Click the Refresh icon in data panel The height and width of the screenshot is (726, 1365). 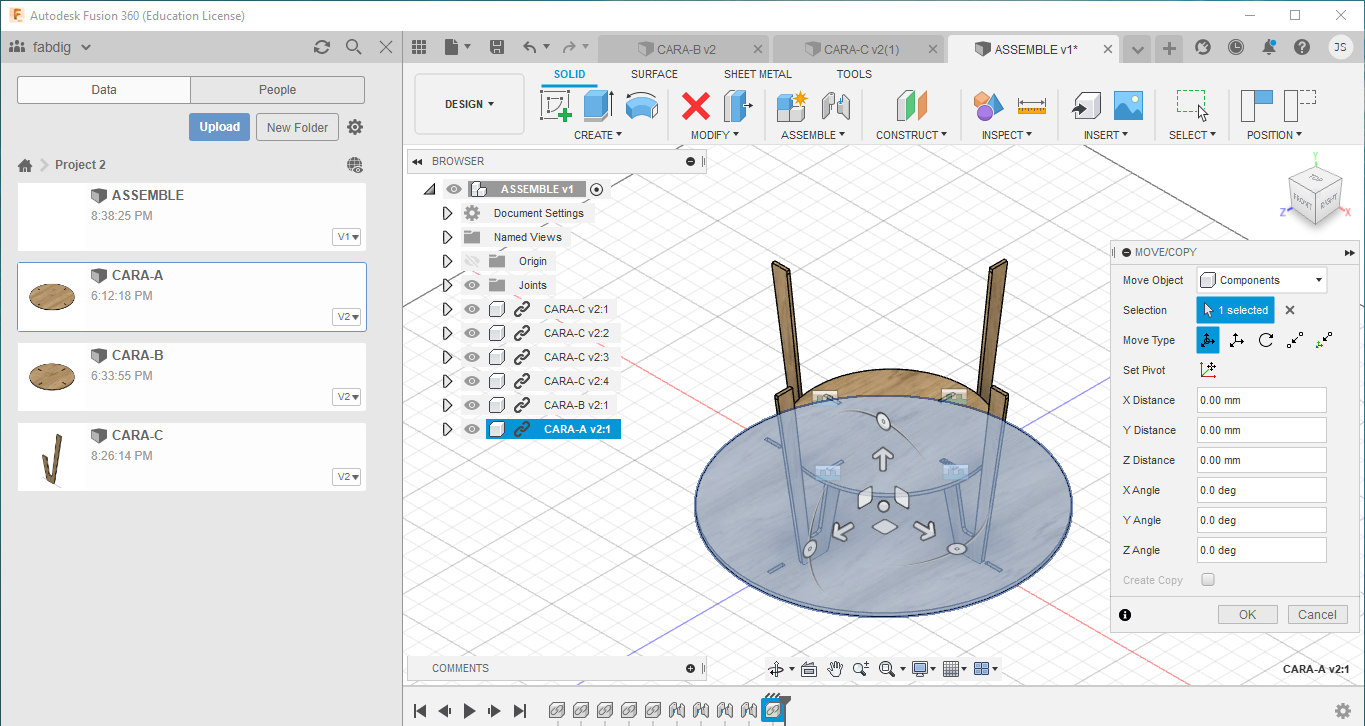pyautogui.click(x=321, y=47)
